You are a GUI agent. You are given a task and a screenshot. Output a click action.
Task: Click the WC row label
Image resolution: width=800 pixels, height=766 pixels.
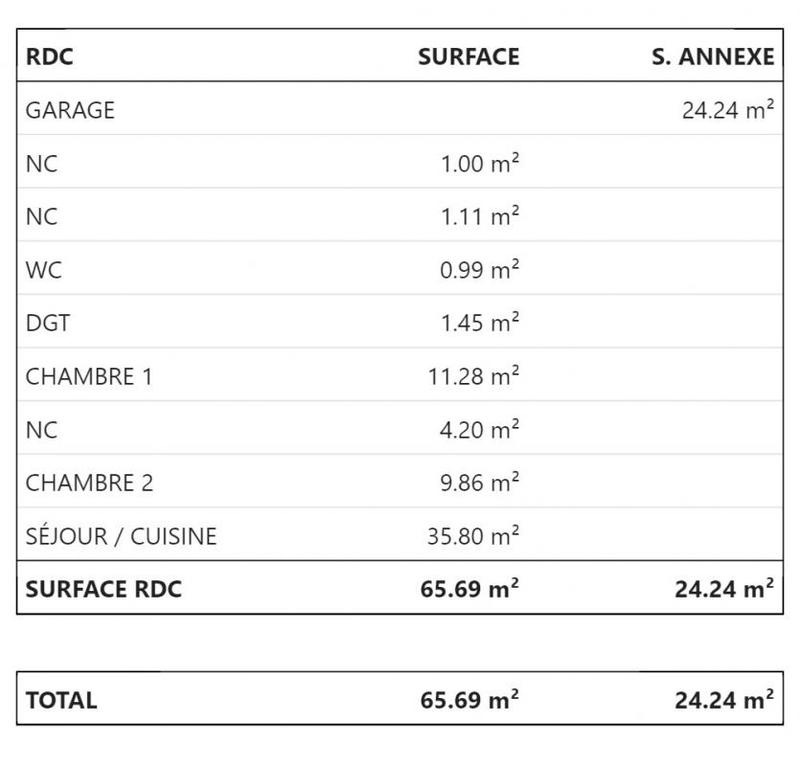tap(42, 269)
